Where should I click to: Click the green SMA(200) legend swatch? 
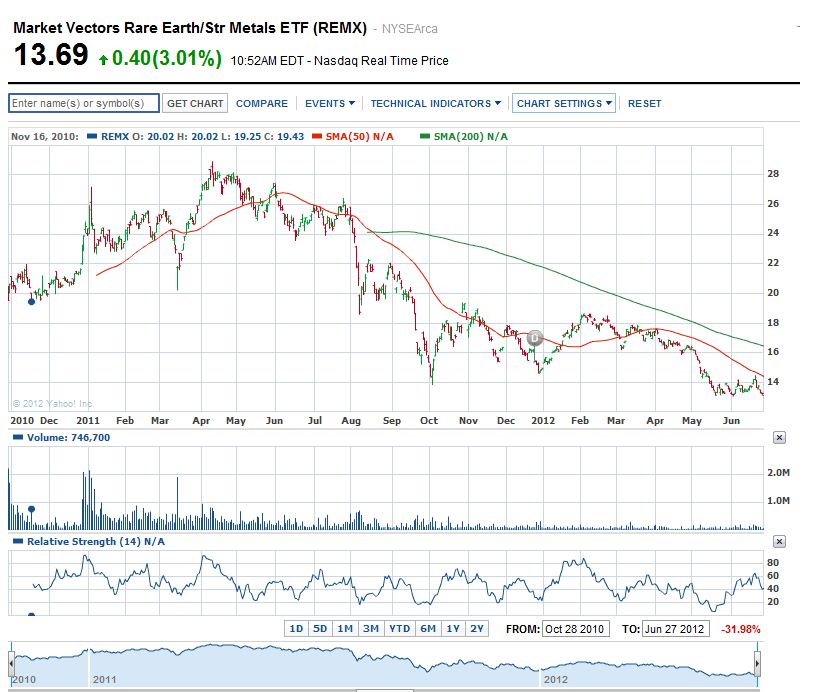425,137
